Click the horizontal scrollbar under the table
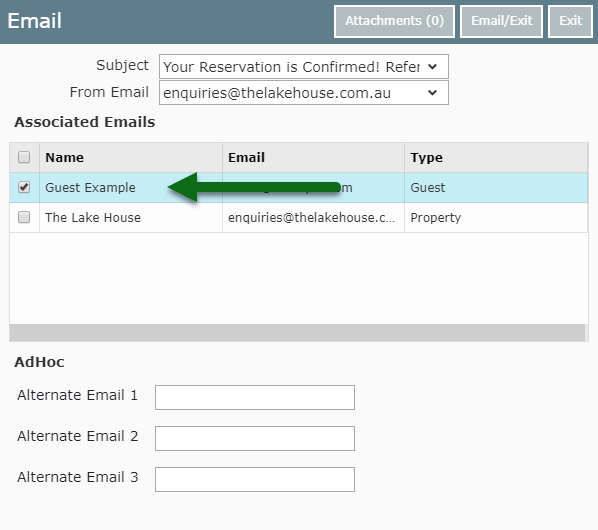The height and width of the screenshot is (530, 598). pos(297,332)
